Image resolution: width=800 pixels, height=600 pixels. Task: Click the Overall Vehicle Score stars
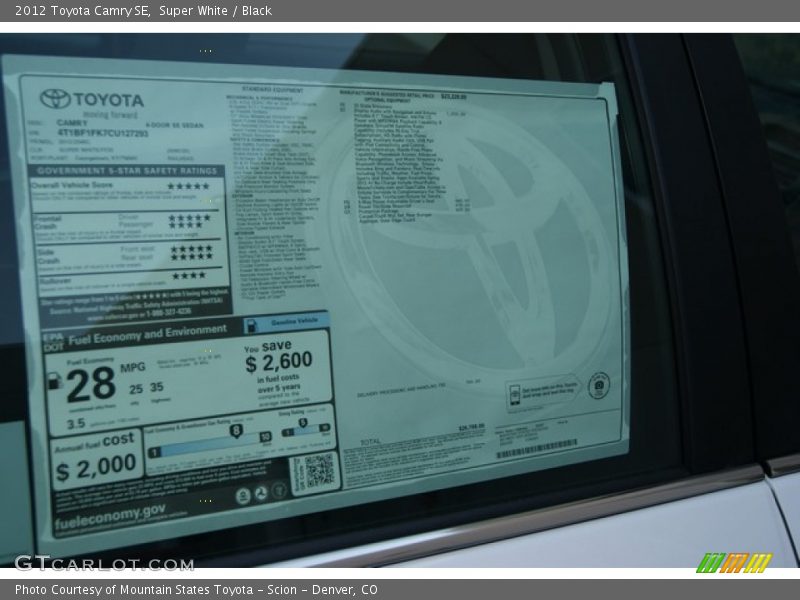188,186
